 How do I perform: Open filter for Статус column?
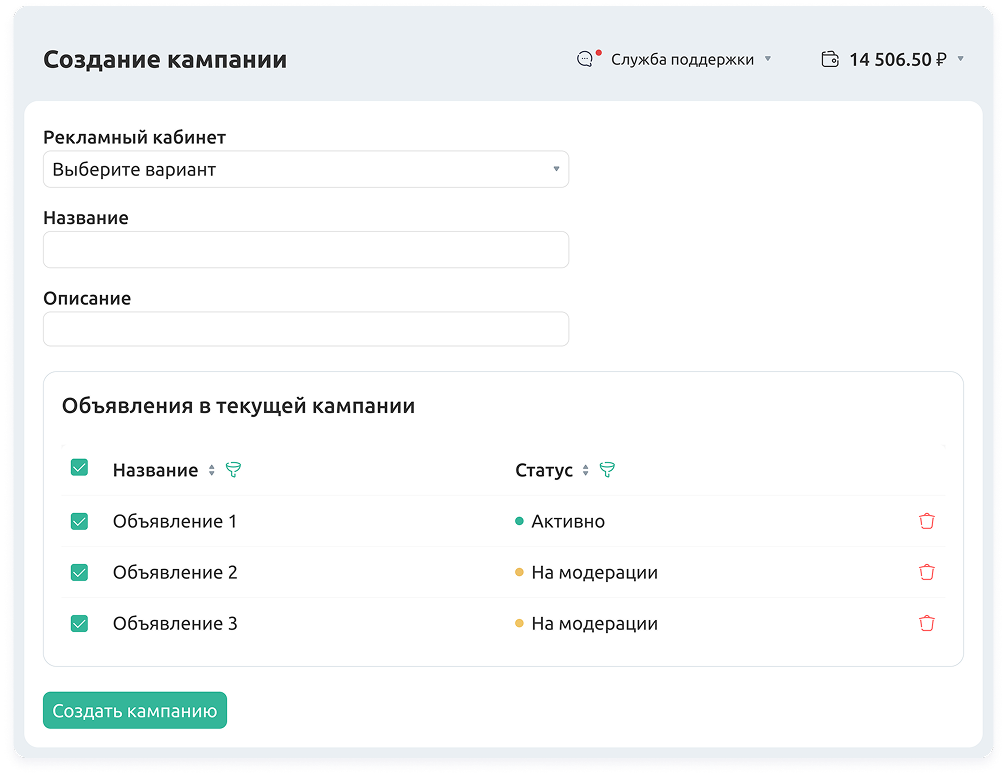[607, 470]
